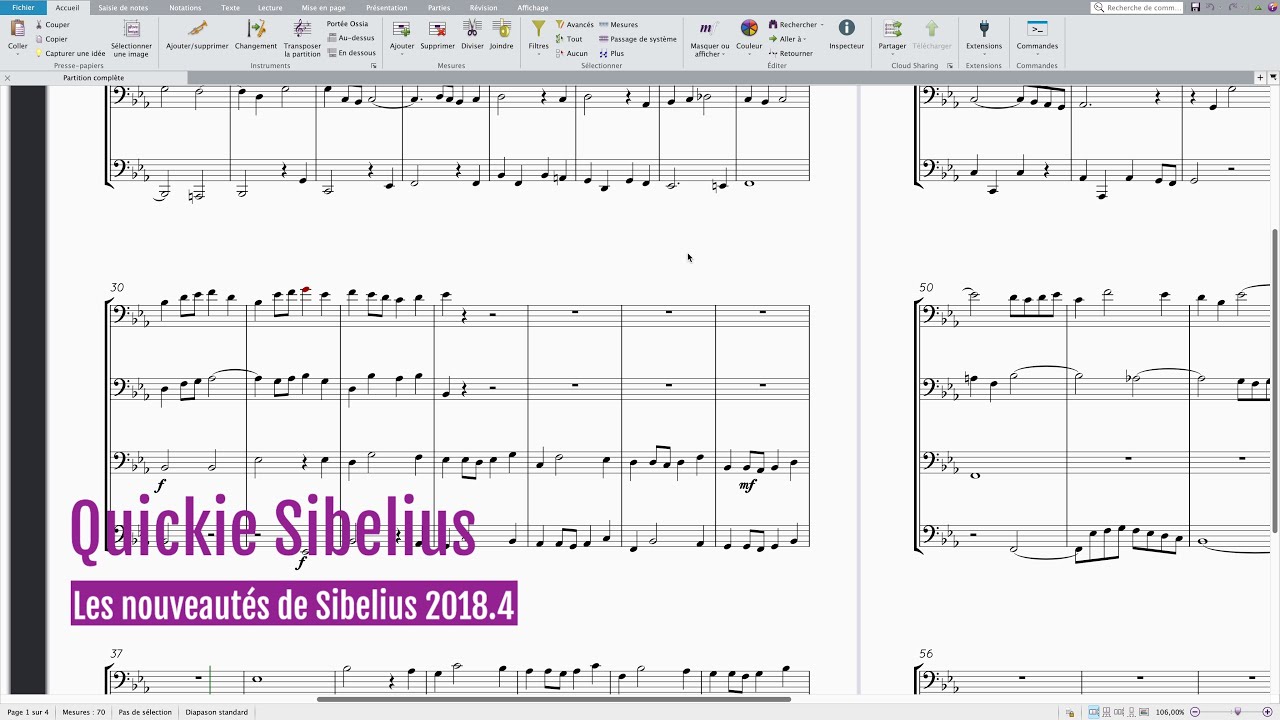This screenshot has height=720, width=1280.
Task: Click the horizontal scrollbar
Action: [554, 699]
